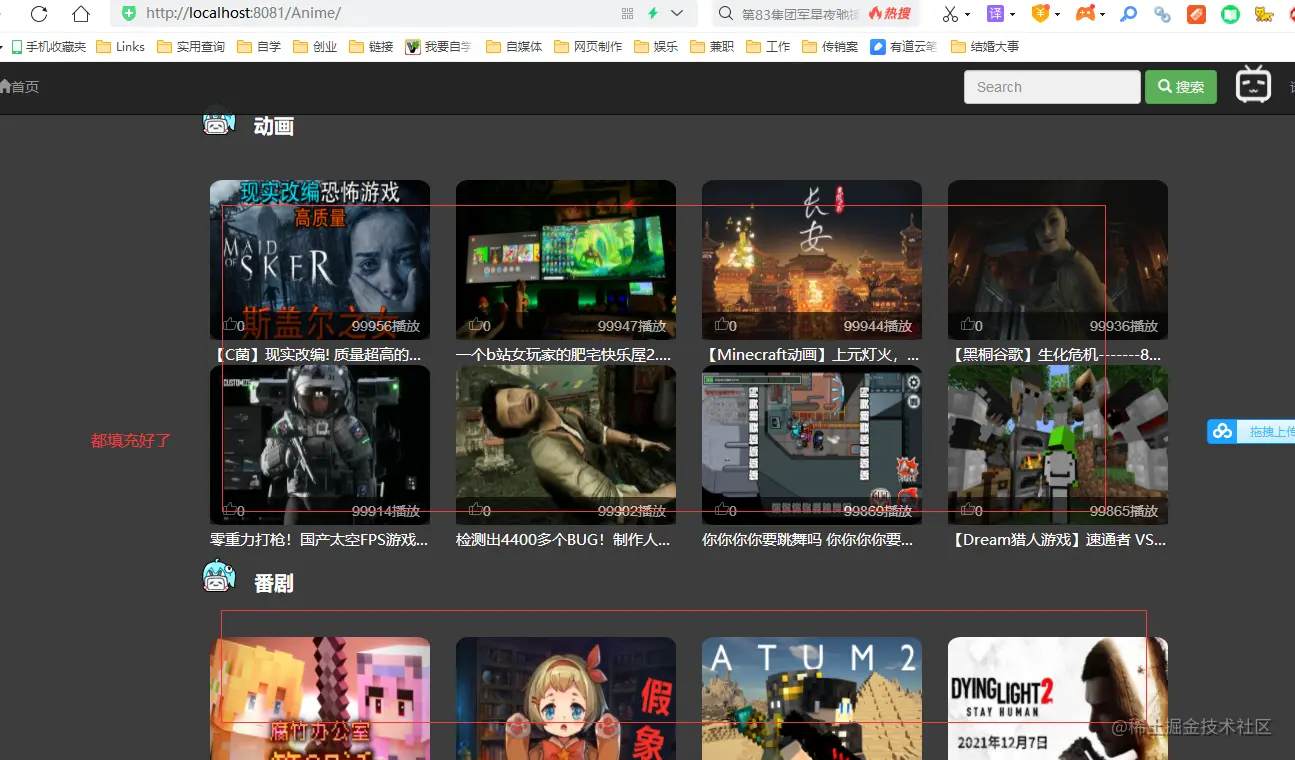Open the Maid of Sker horror game thumbnail

(x=320, y=260)
